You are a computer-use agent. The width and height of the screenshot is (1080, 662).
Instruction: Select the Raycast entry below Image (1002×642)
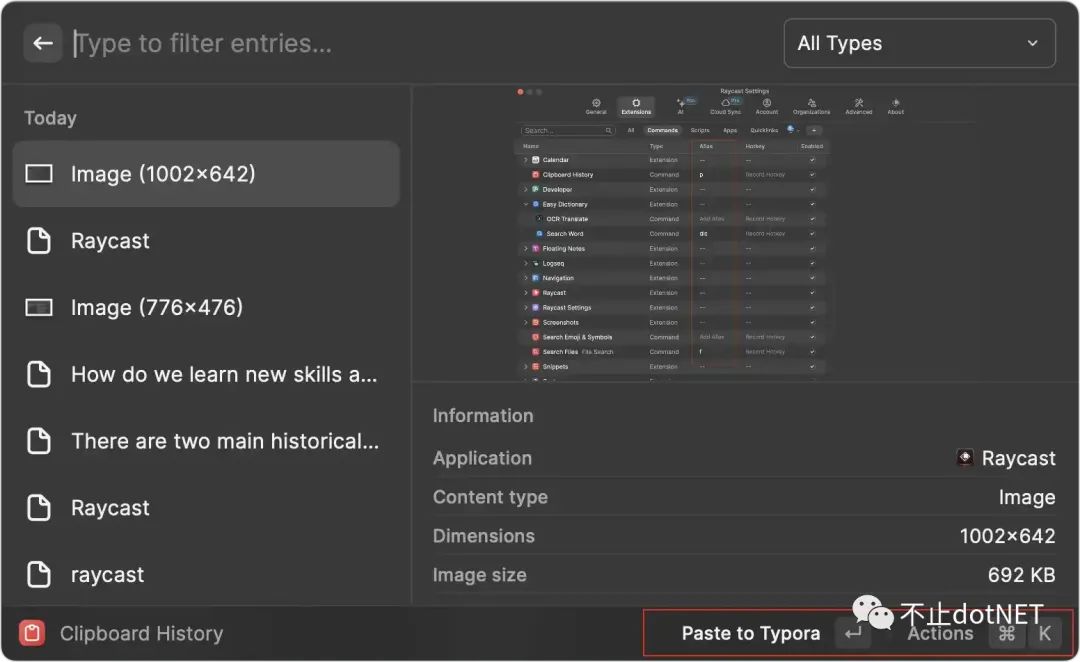point(206,241)
